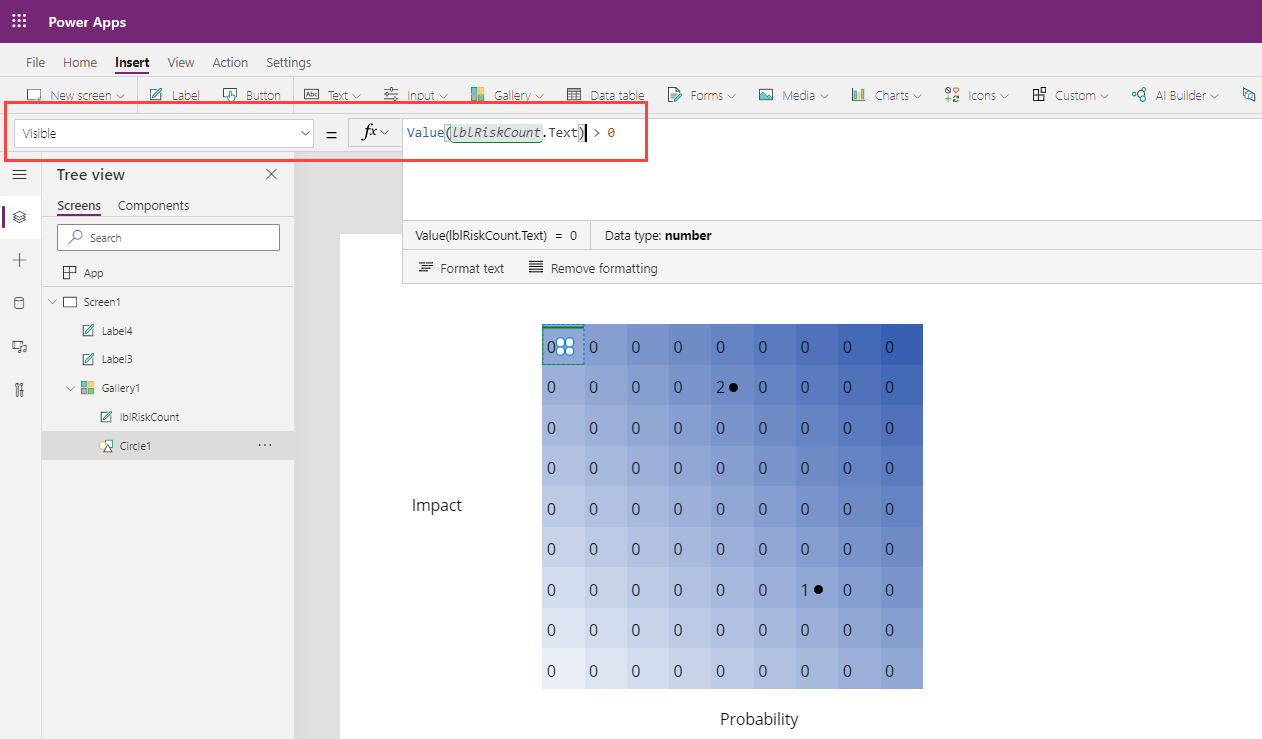The image size is (1262, 739).
Task: Click the Tree view search field
Action: coord(168,238)
